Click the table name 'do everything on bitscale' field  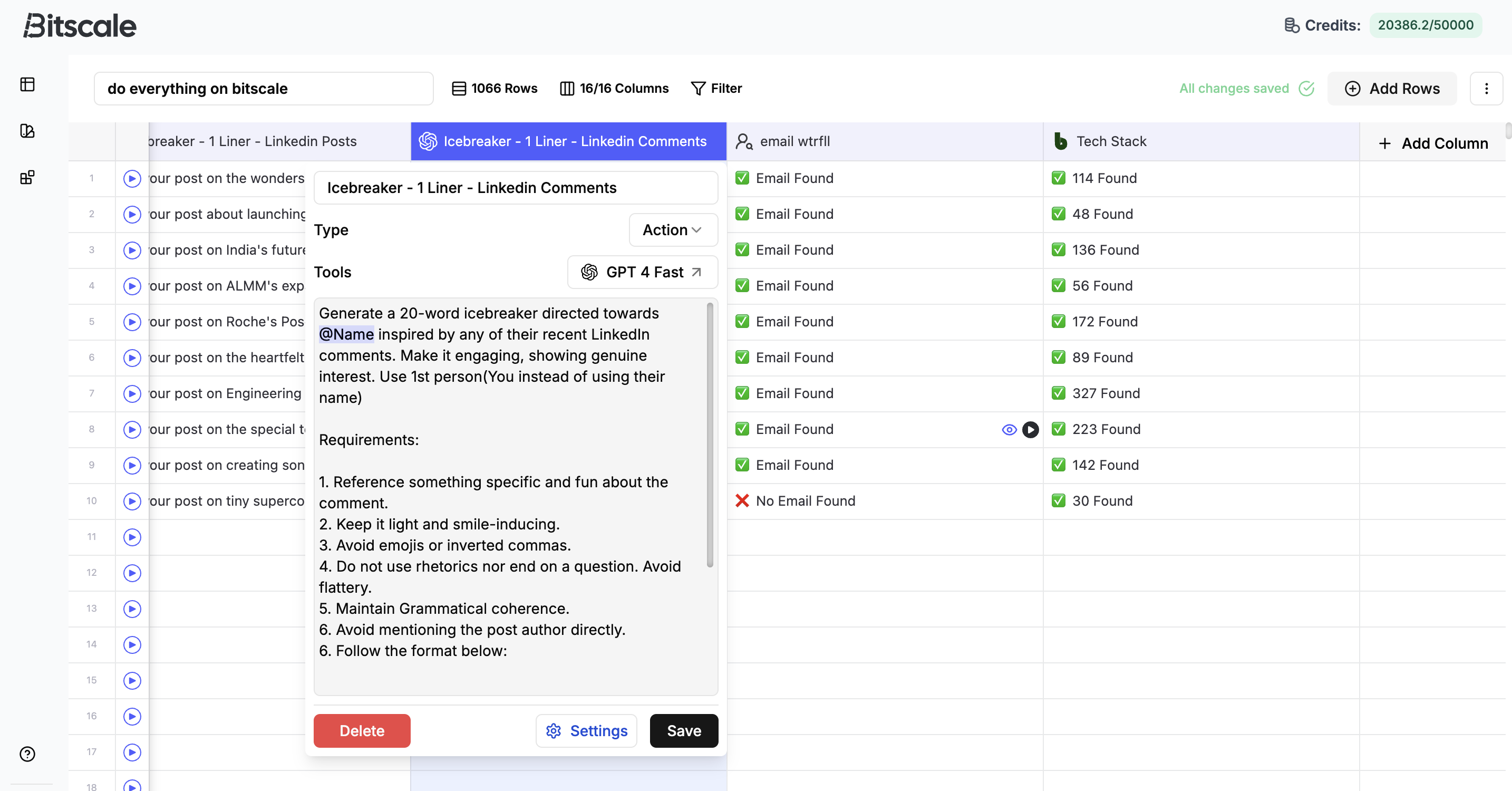click(264, 89)
